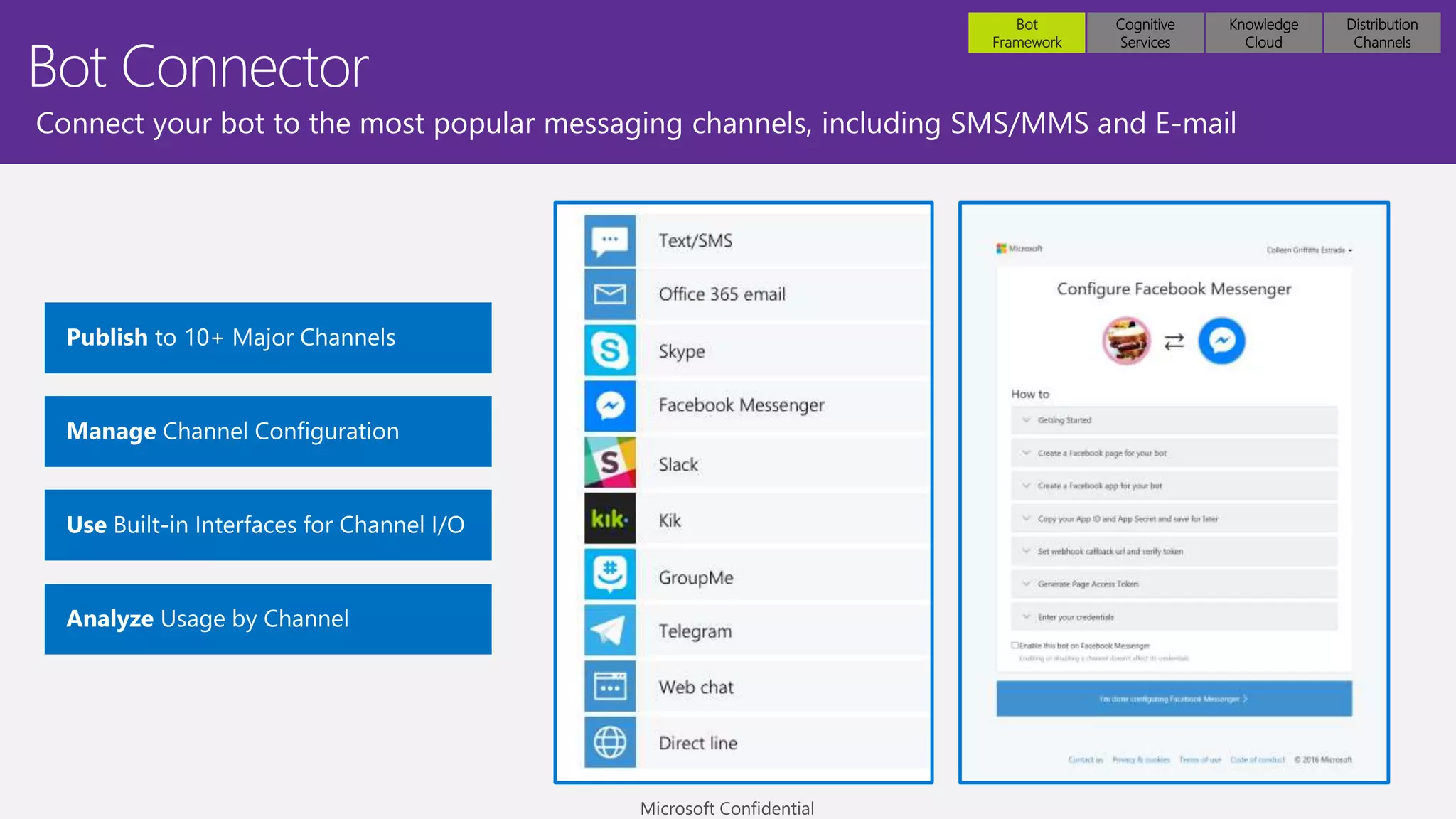Open the Privacy & cookies footer link
The height and width of the screenshot is (819, 1456).
(1141, 760)
